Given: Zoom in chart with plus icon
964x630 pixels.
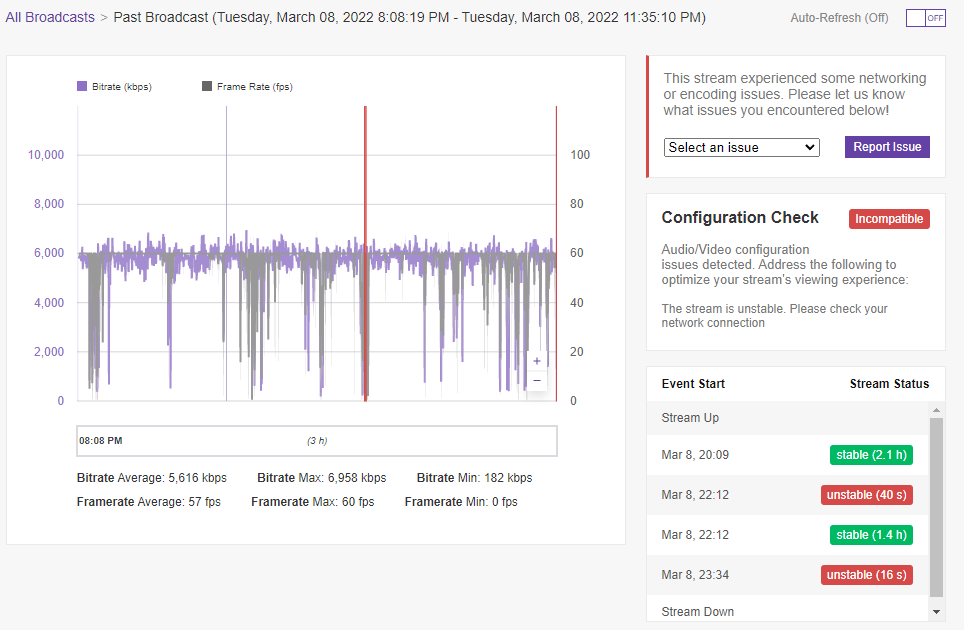Looking at the screenshot, I should click(x=537, y=361).
